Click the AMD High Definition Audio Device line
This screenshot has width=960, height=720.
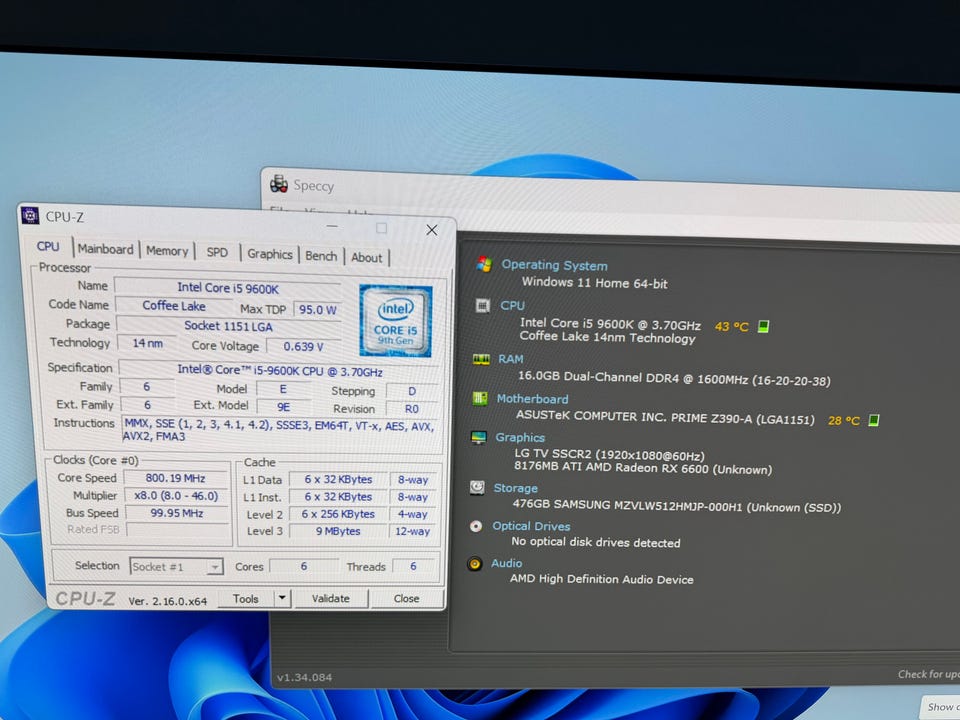602,579
